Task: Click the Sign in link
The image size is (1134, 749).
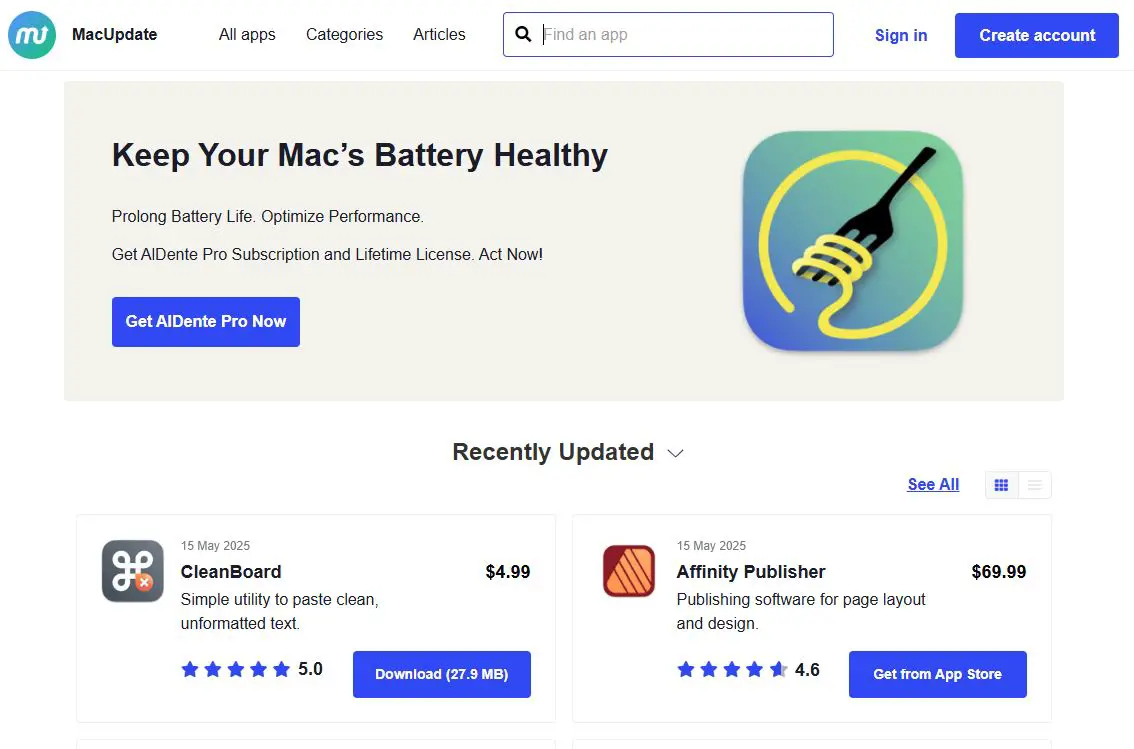Action: point(900,35)
